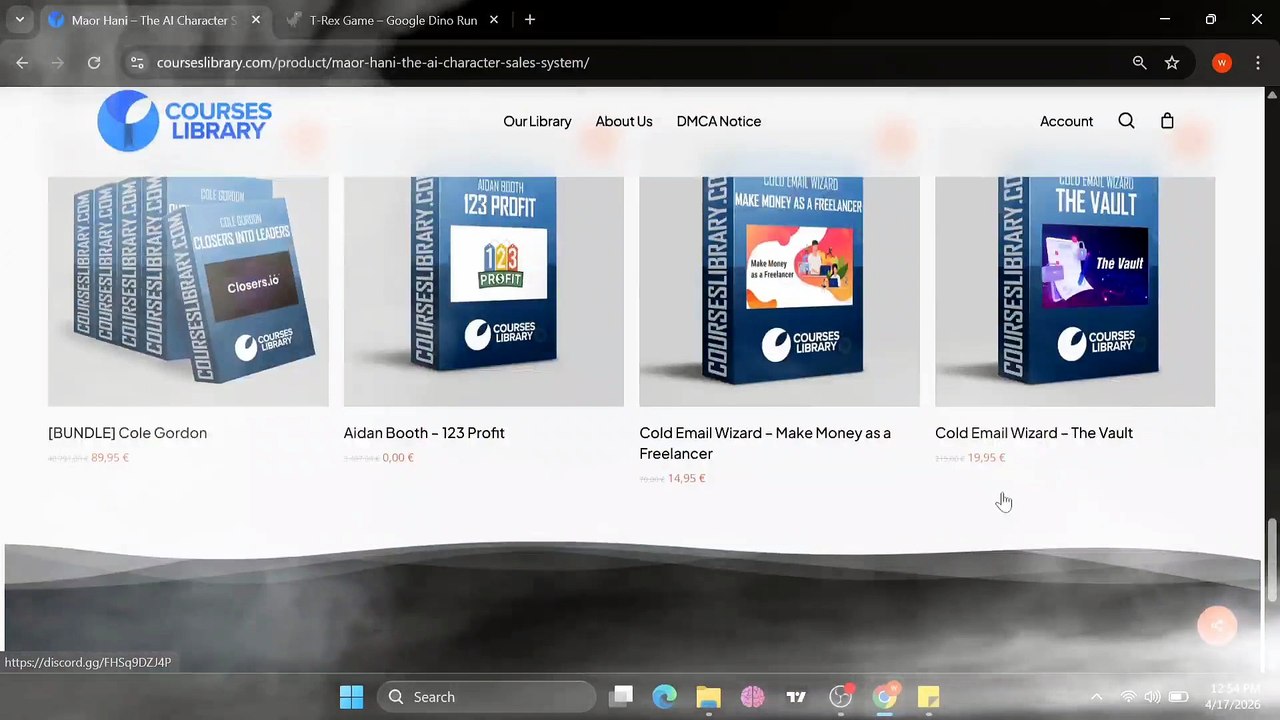Open the taskbar clock and date

pyautogui.click(x=1235, y=697)
